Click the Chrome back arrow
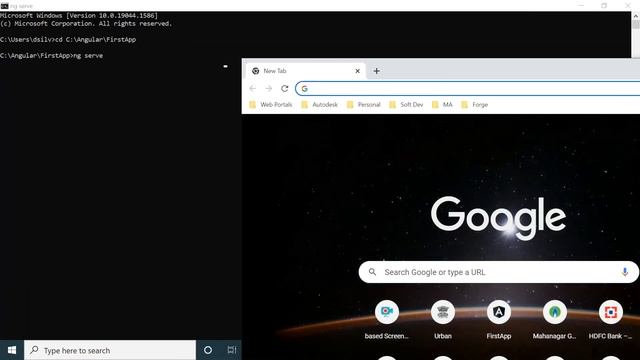 pyautogui.click(x=252, y=89)
